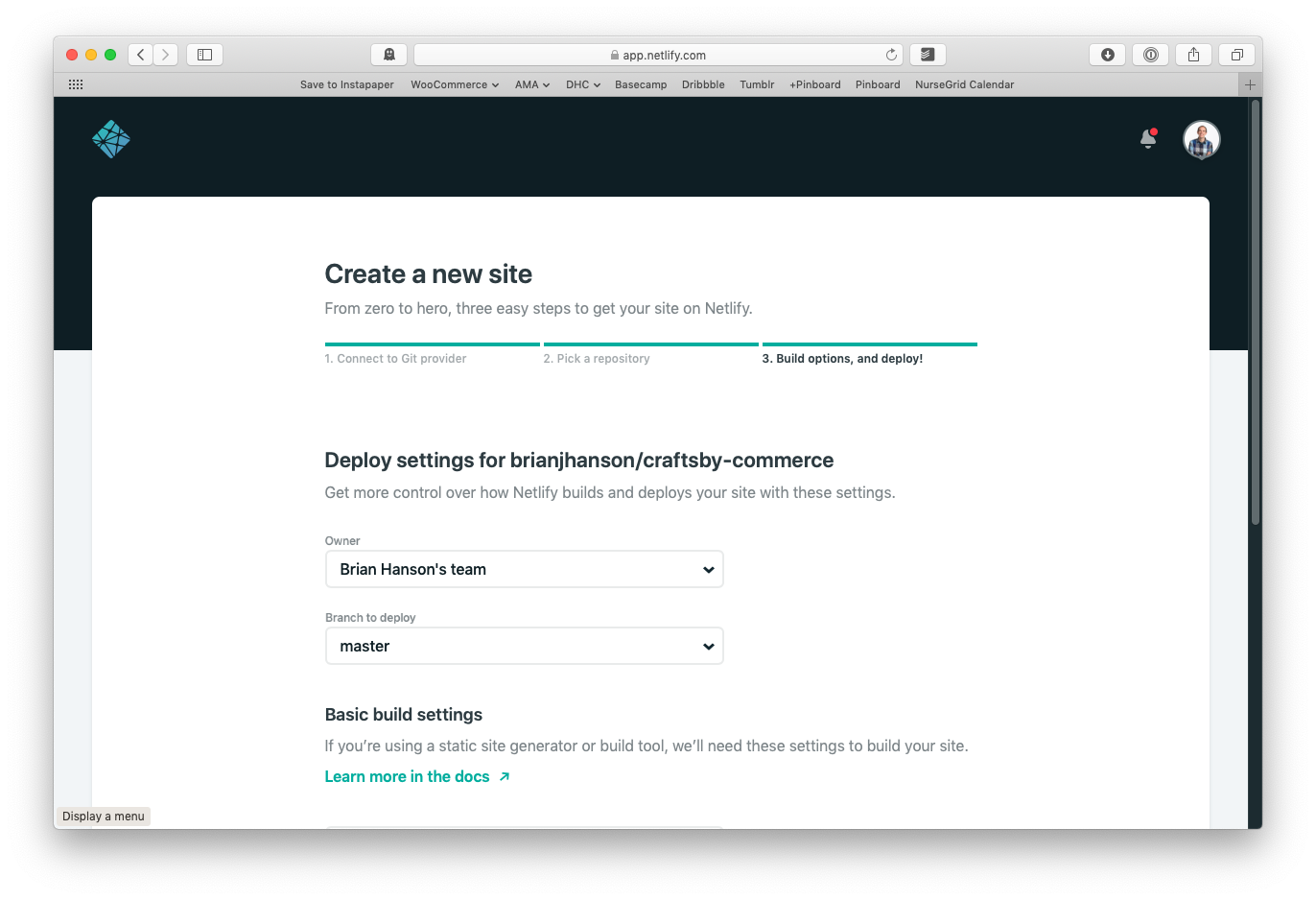1316x900 pixels.
Task: Expand the DHC bookmarks folder
Action: coord(583,84)
